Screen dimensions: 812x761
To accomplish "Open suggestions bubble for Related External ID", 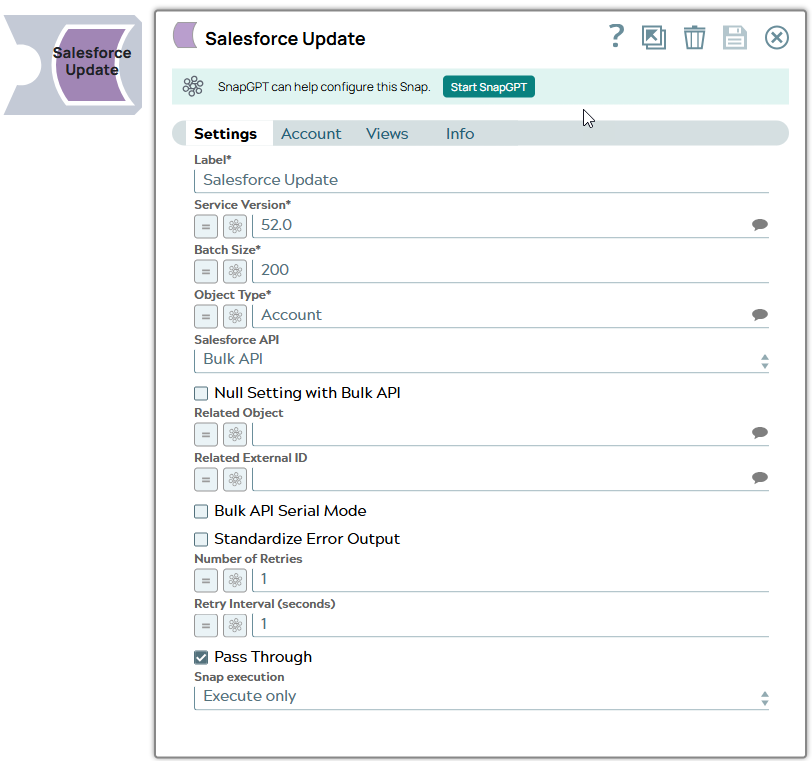I will click(759, 478).
